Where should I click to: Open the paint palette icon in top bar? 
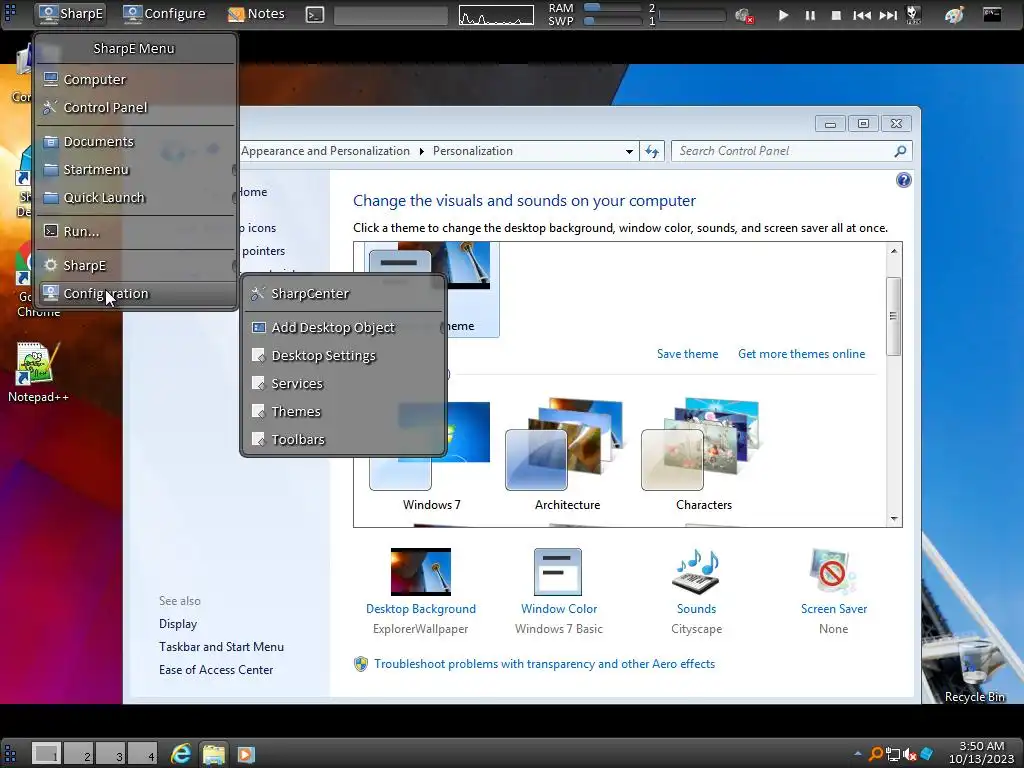tap(954, 15)
